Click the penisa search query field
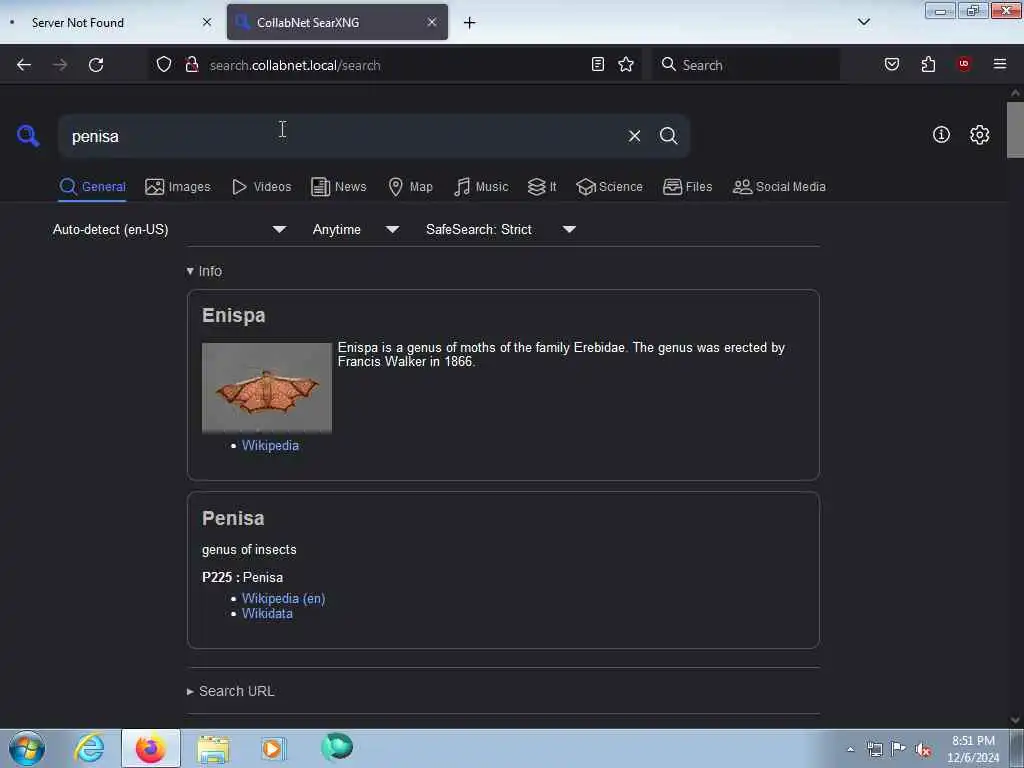The image size is (1024, 768). pyautogui.click(x=343, y=136)
